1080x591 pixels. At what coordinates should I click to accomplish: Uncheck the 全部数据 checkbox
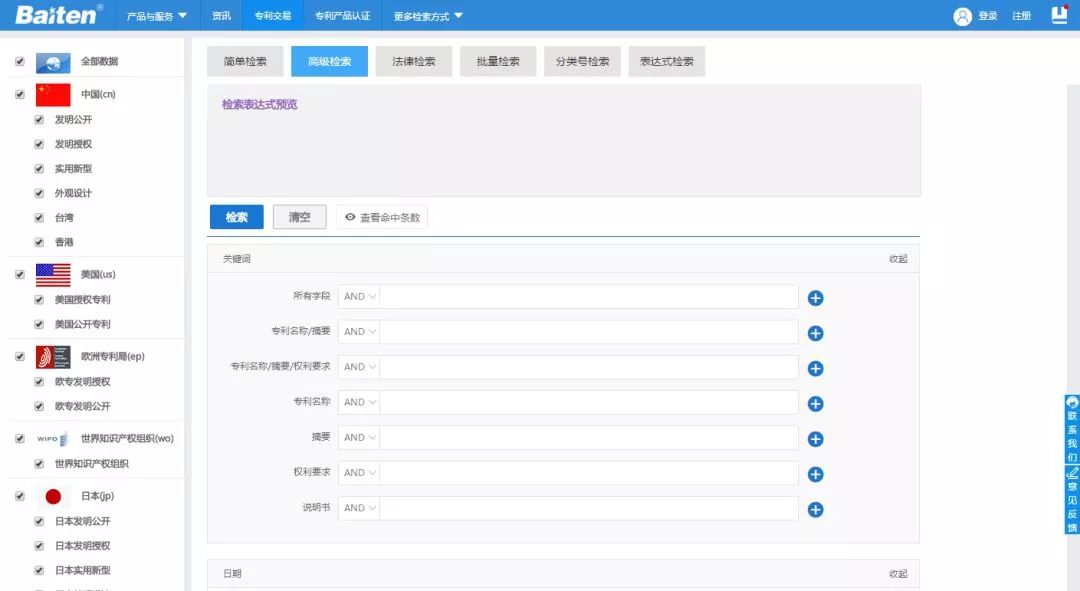pos(20,62)
